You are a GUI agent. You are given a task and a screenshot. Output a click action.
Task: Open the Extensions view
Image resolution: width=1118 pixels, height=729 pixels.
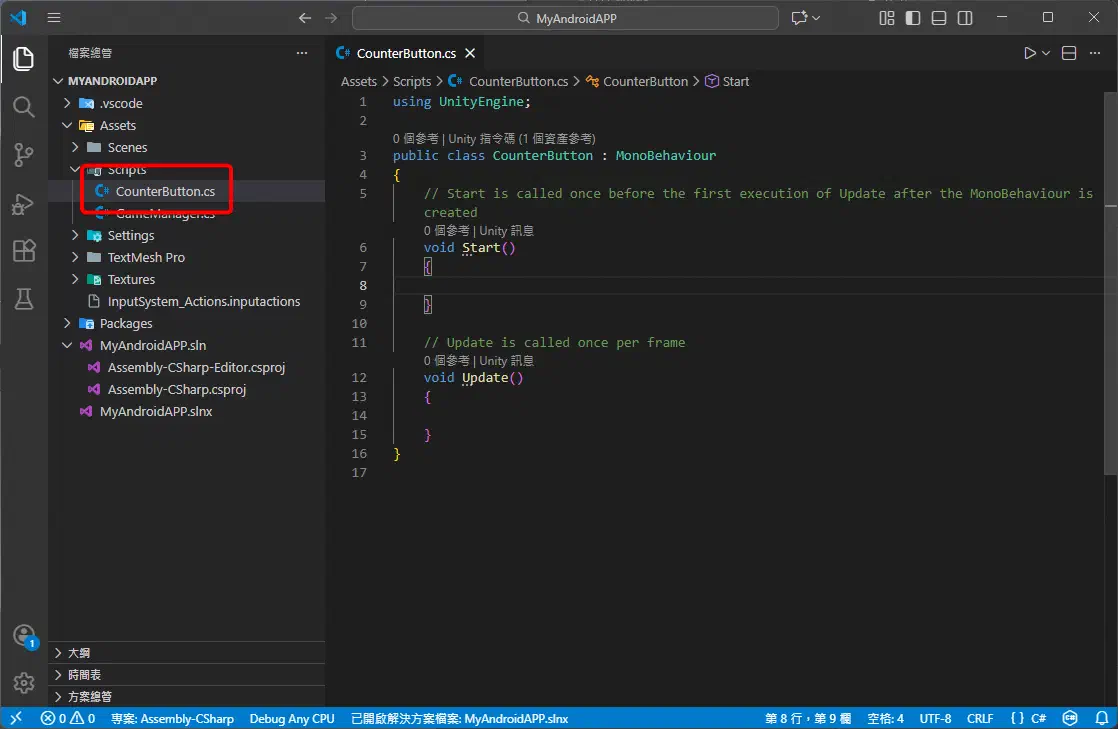(23, 251)
